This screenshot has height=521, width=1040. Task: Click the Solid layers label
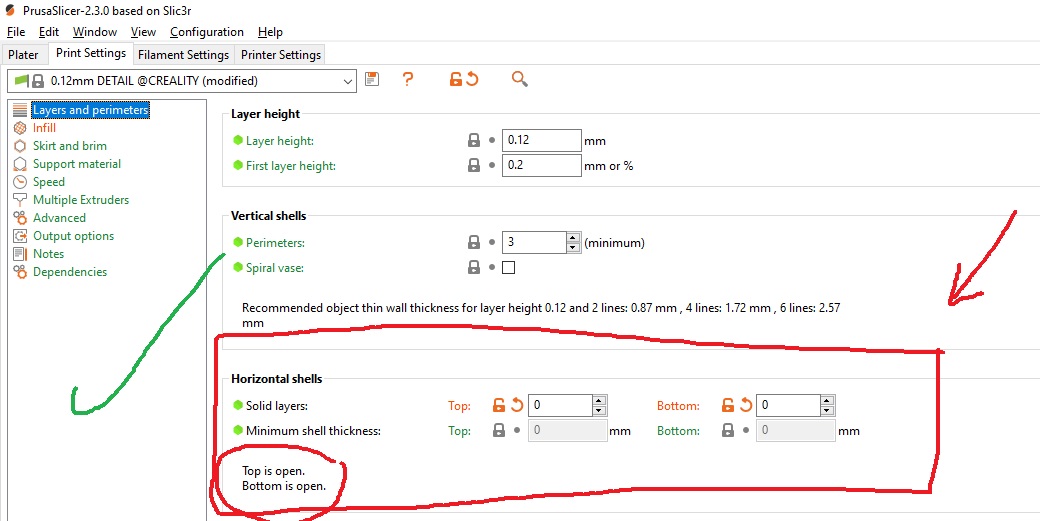tap(277, 406)
